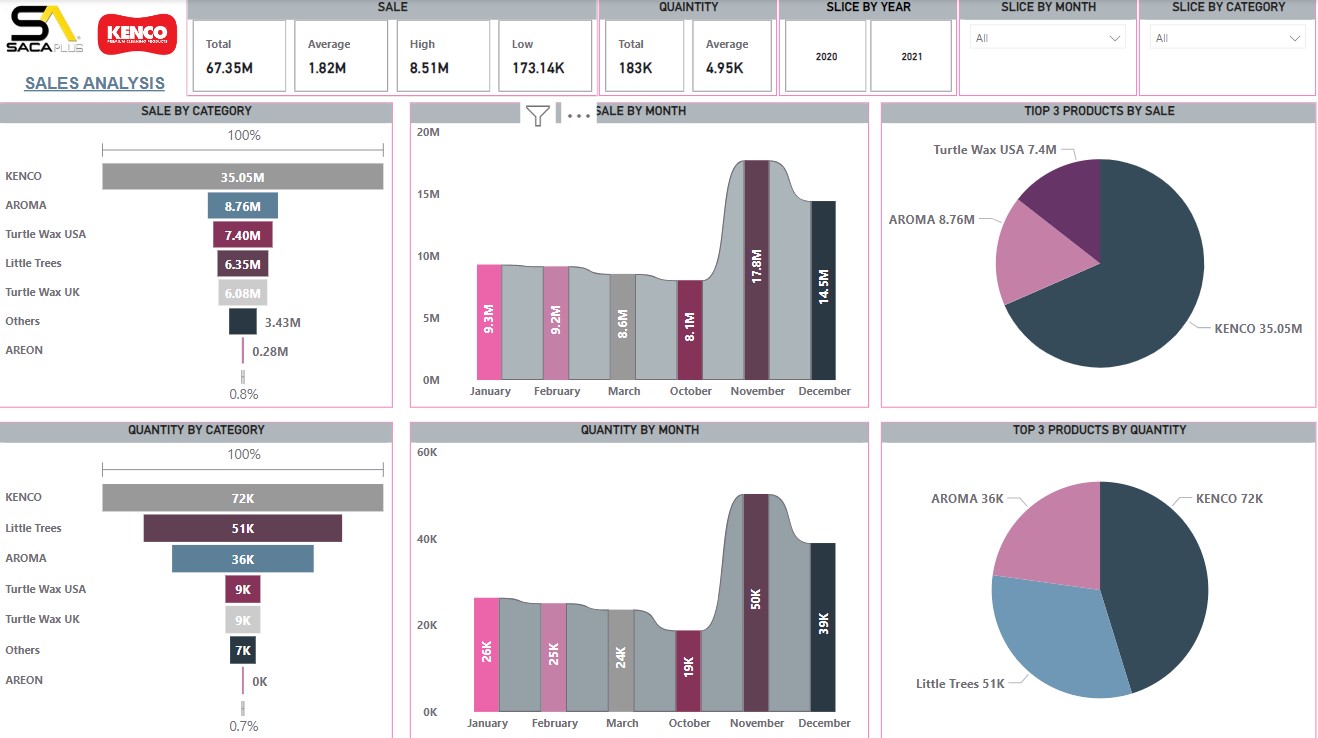This screenshot has width=1318, height=738.
Task: Select KENCO 35.05M funnel bar
Action: click(243, 177)
